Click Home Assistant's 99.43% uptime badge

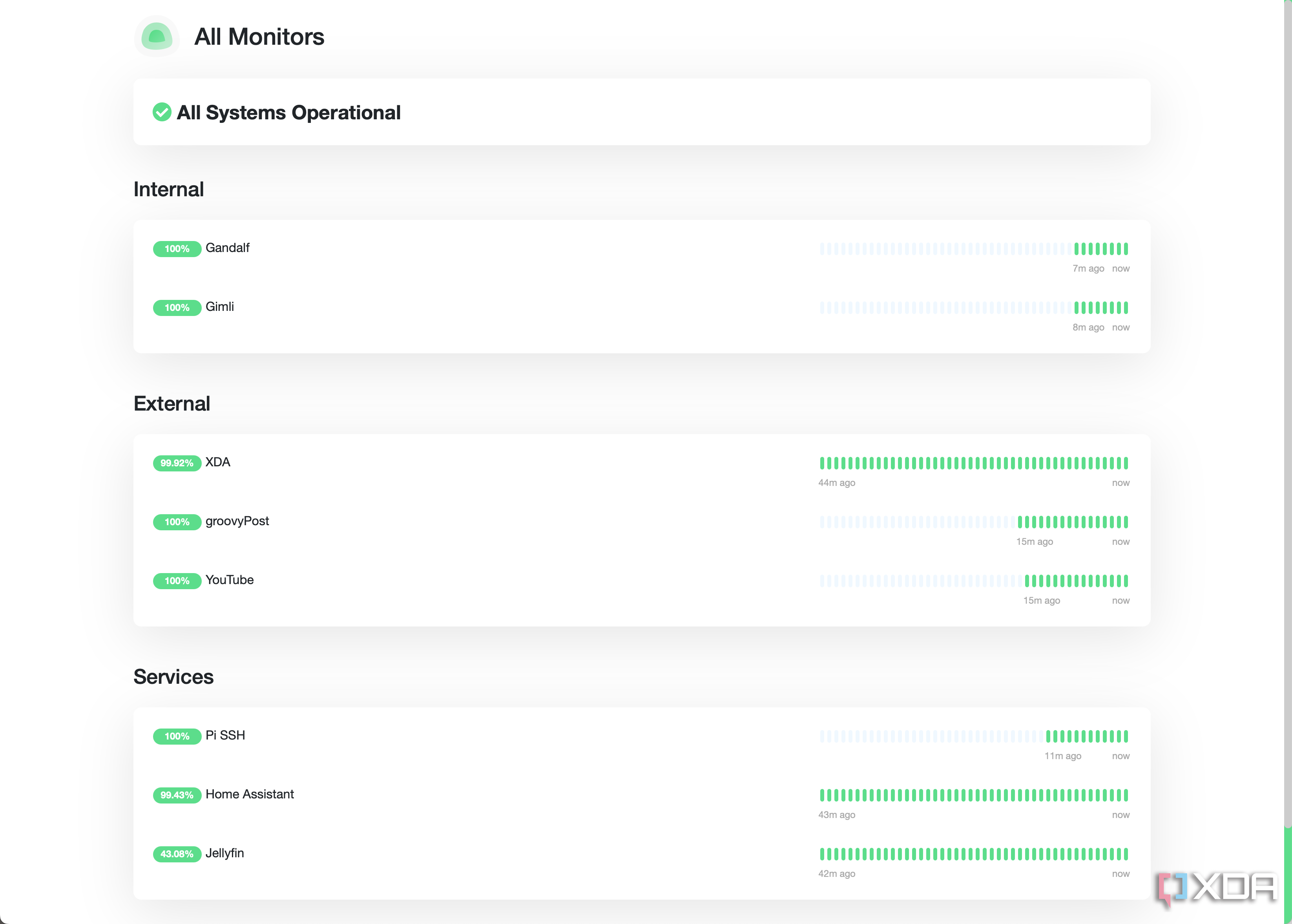click(177, 795)
